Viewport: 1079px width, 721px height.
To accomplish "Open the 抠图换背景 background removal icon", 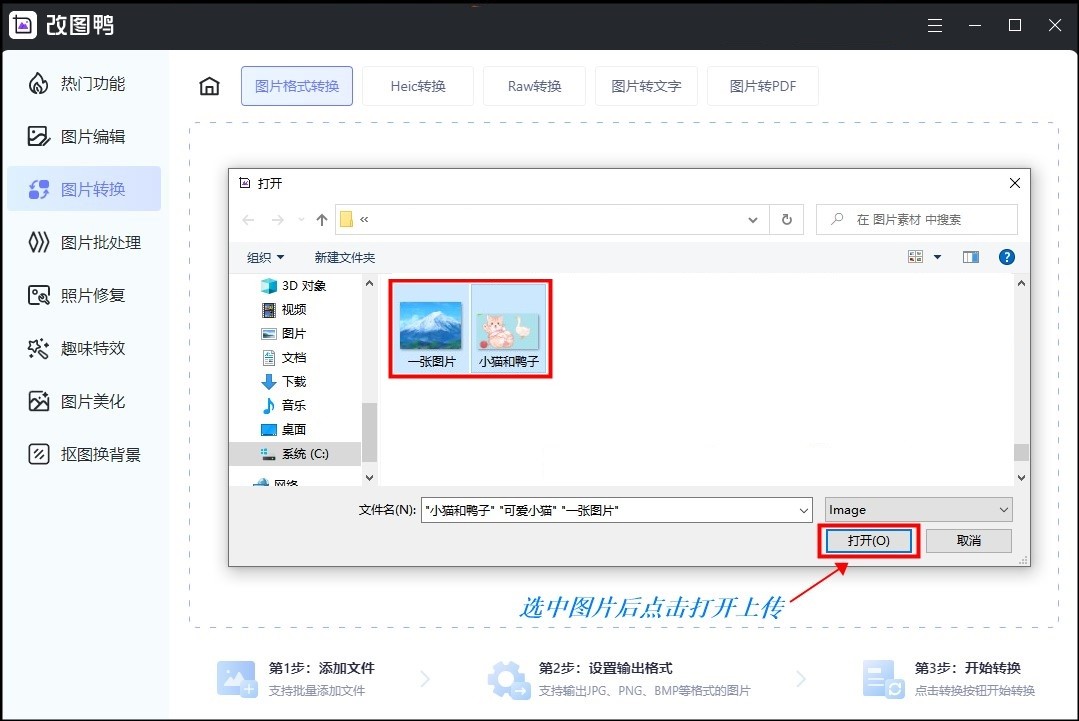I will [40, 454].
